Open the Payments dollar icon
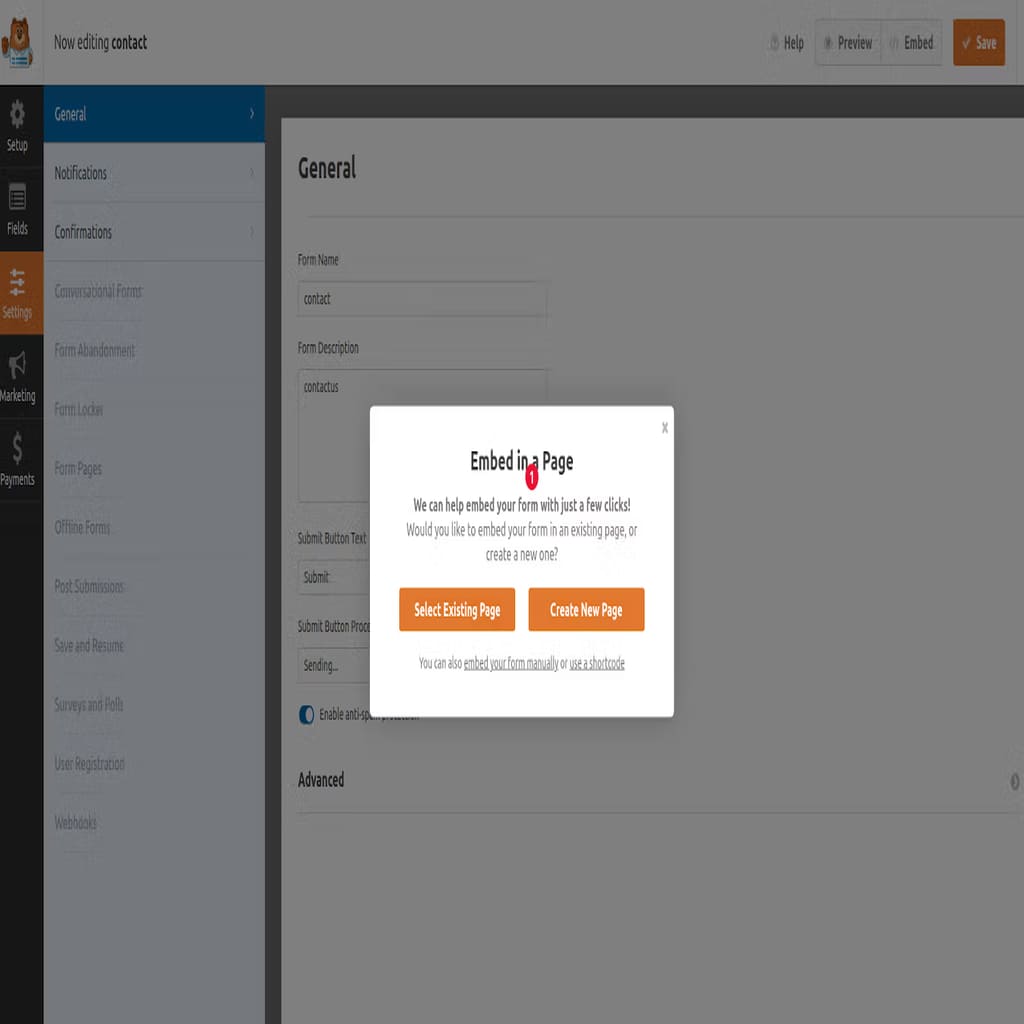 [x=18, y=447]
